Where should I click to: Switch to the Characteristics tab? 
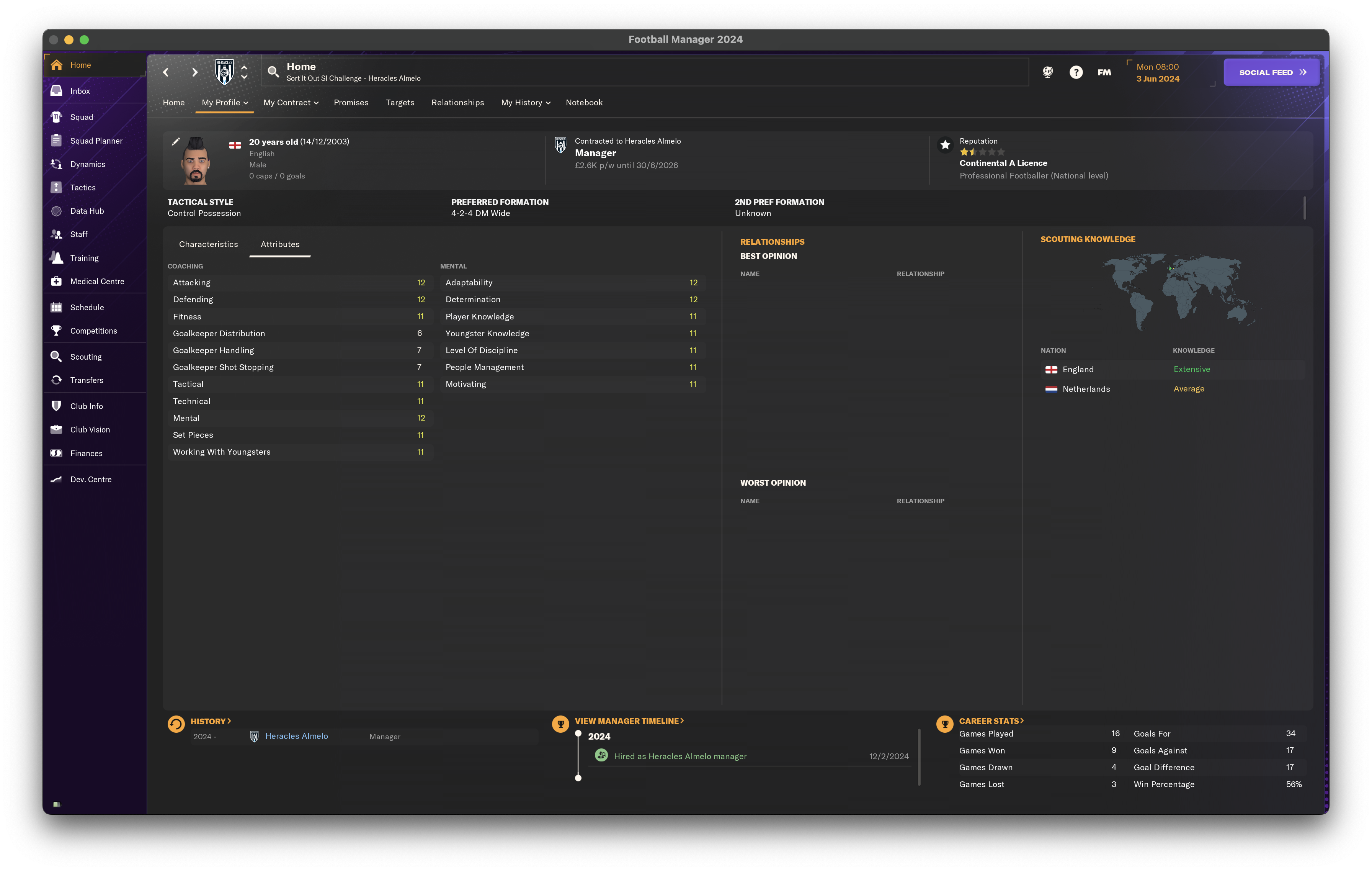[x=209, y=244]
